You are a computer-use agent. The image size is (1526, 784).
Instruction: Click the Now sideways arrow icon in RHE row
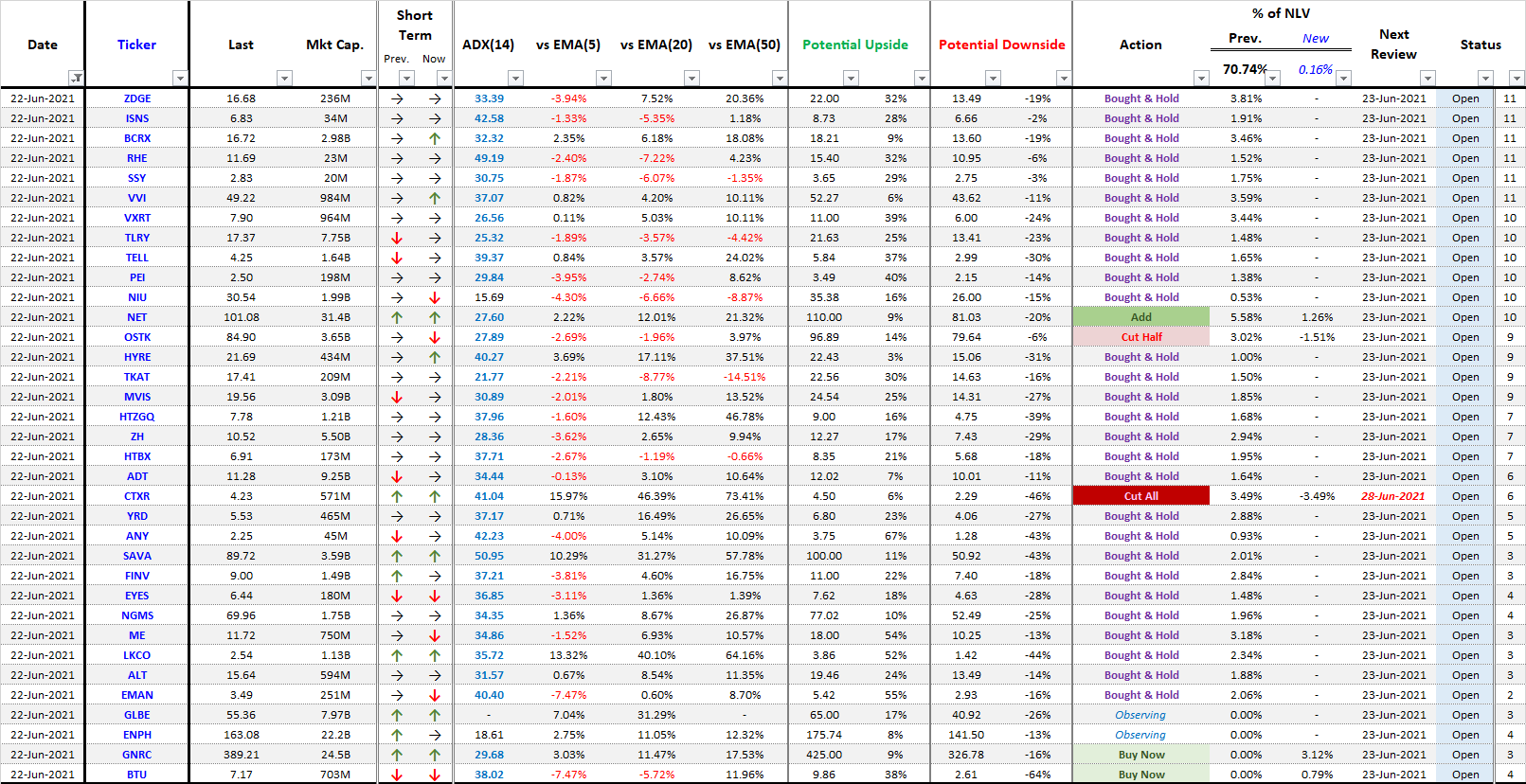click(x=435, y=158)
